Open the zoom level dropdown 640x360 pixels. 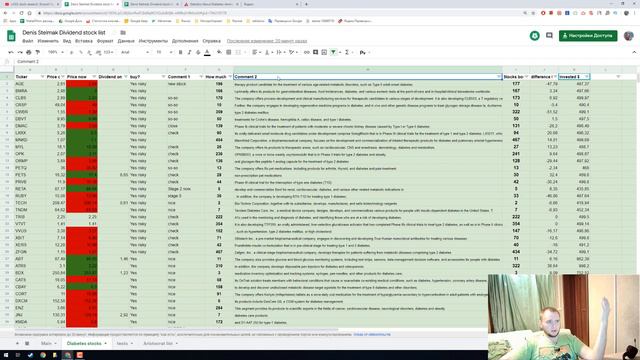[56, 52]
